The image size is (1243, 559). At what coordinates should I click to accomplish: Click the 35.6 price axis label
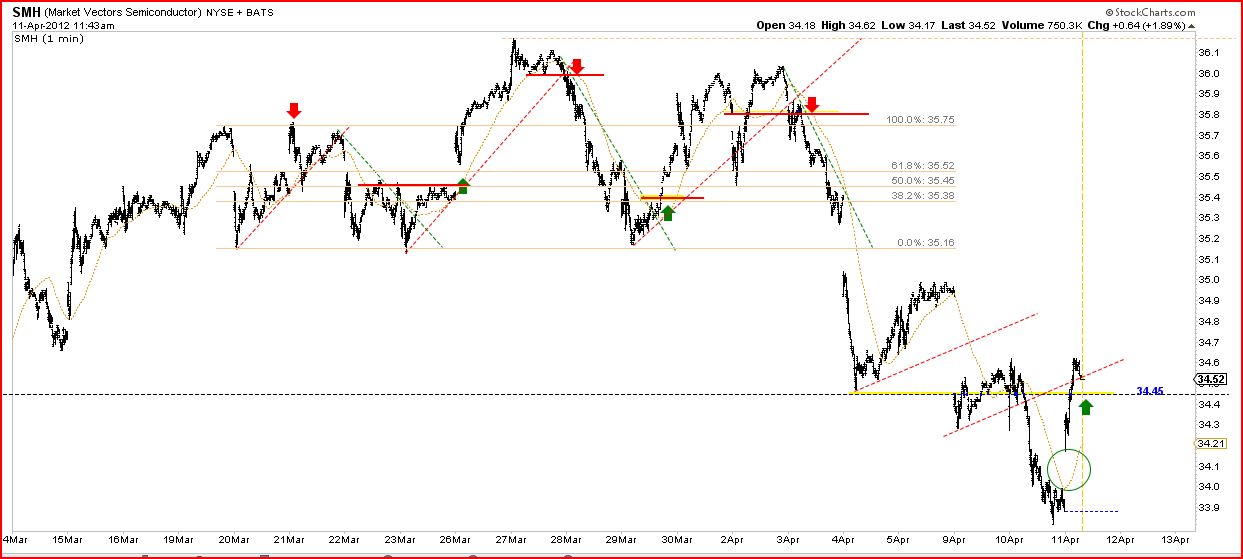point(1207,156)
